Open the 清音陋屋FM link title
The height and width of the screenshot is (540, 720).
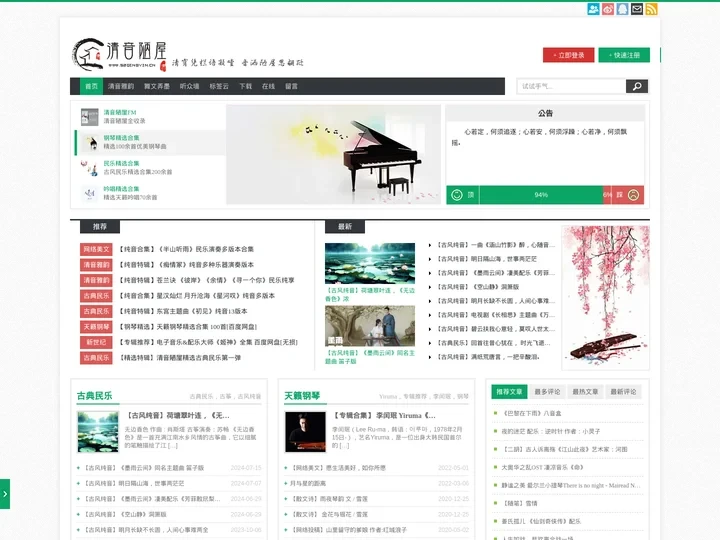click(120, 112)
